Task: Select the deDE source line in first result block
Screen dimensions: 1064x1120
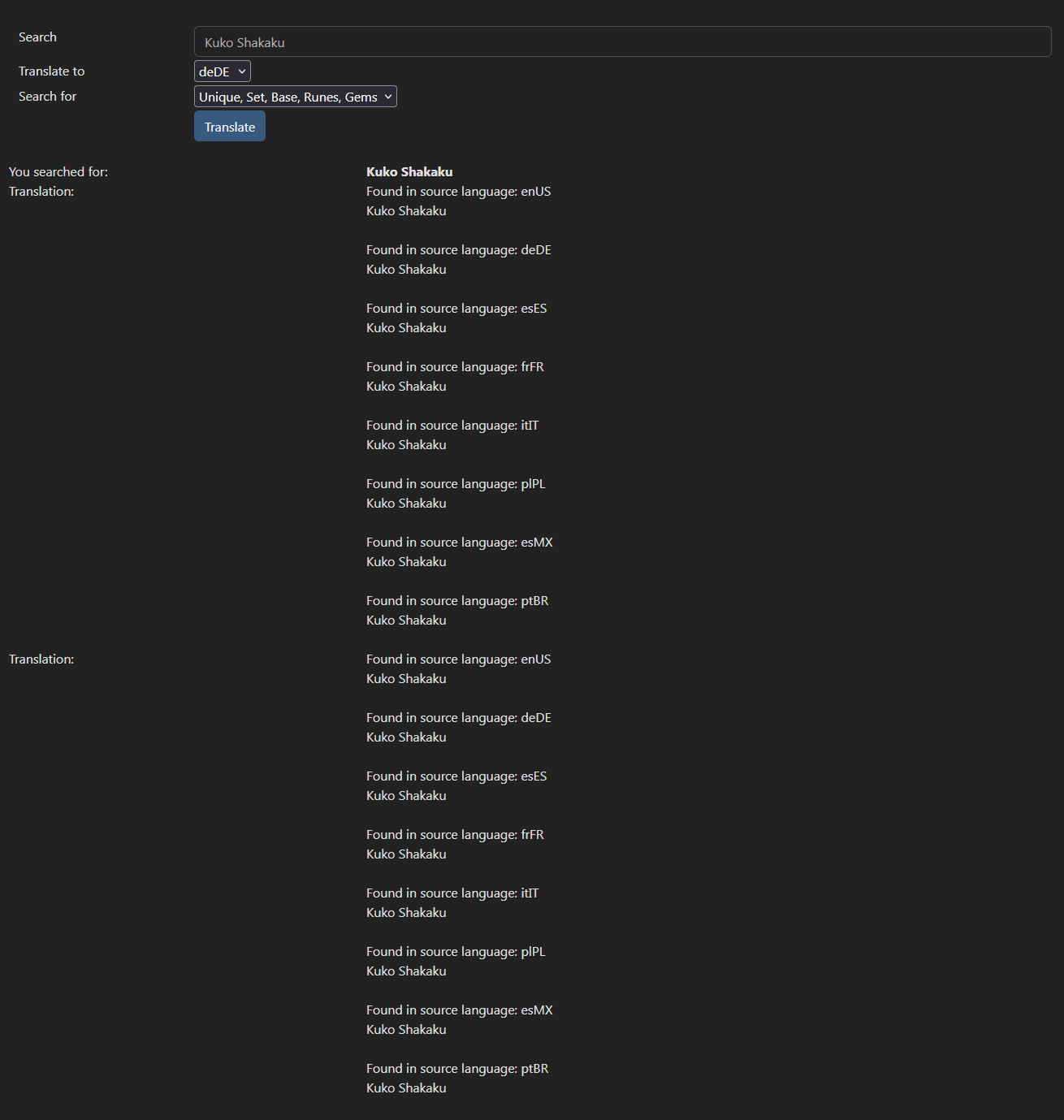Action: coord(458,250)
